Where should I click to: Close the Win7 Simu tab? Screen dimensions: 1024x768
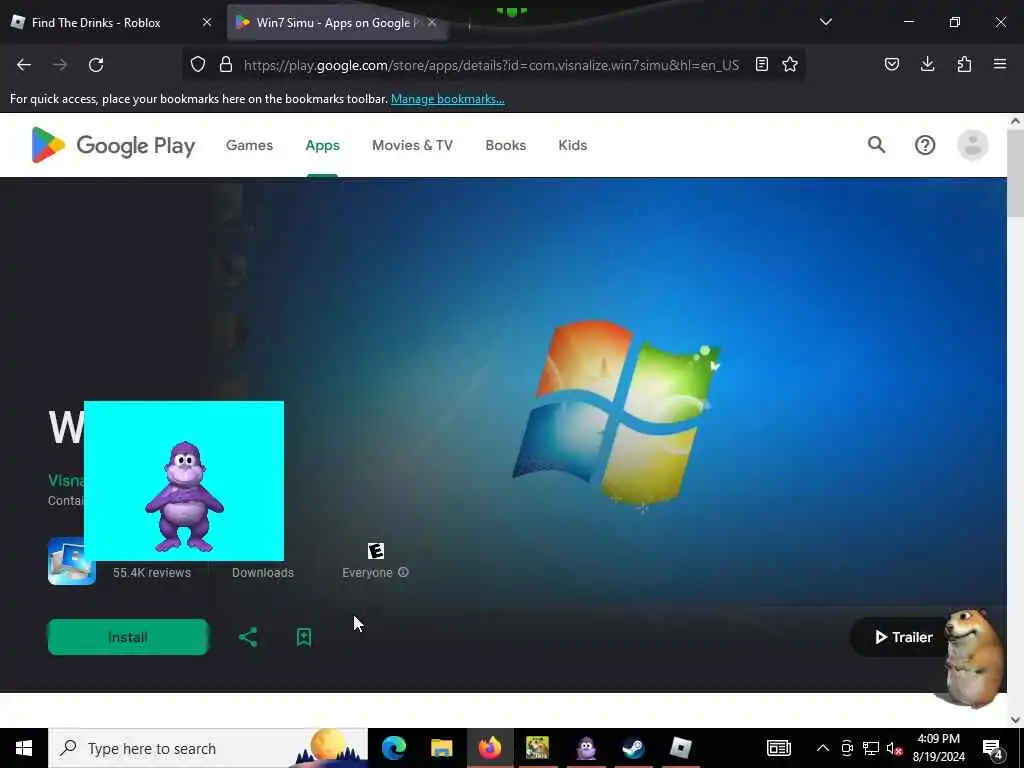432,22
